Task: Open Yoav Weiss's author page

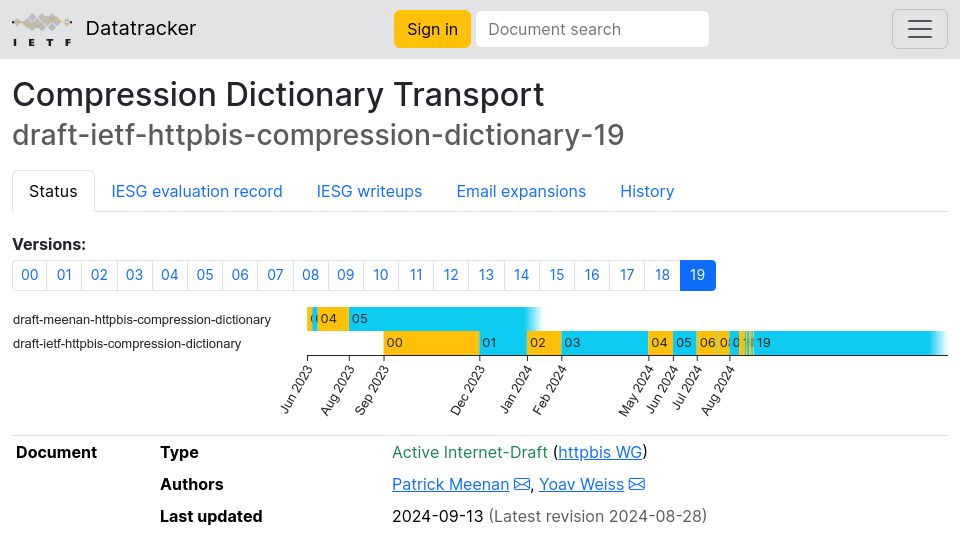Action: coord(582,484)
